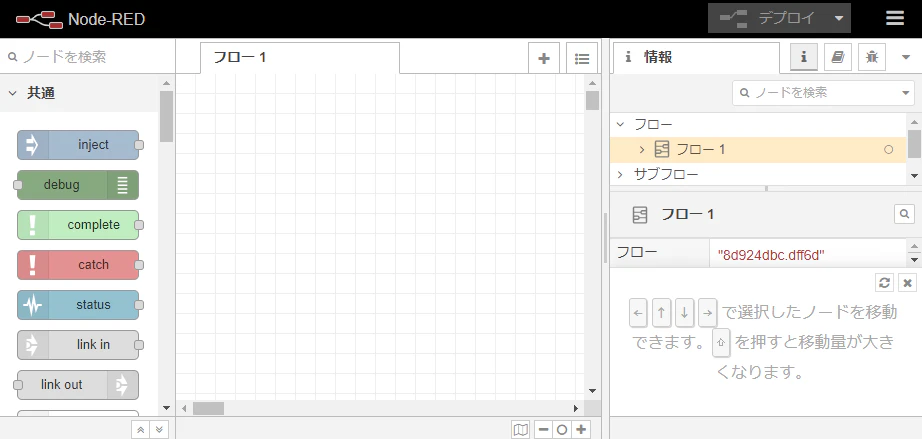Screen dimensions: 922x439
Task: Click the workspace horizontal scrollbar thumb
Action: point(209,408)
